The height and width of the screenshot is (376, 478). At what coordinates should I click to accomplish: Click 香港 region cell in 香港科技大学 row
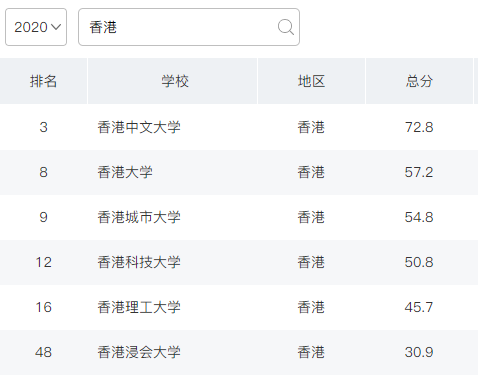tap(311, 262)
